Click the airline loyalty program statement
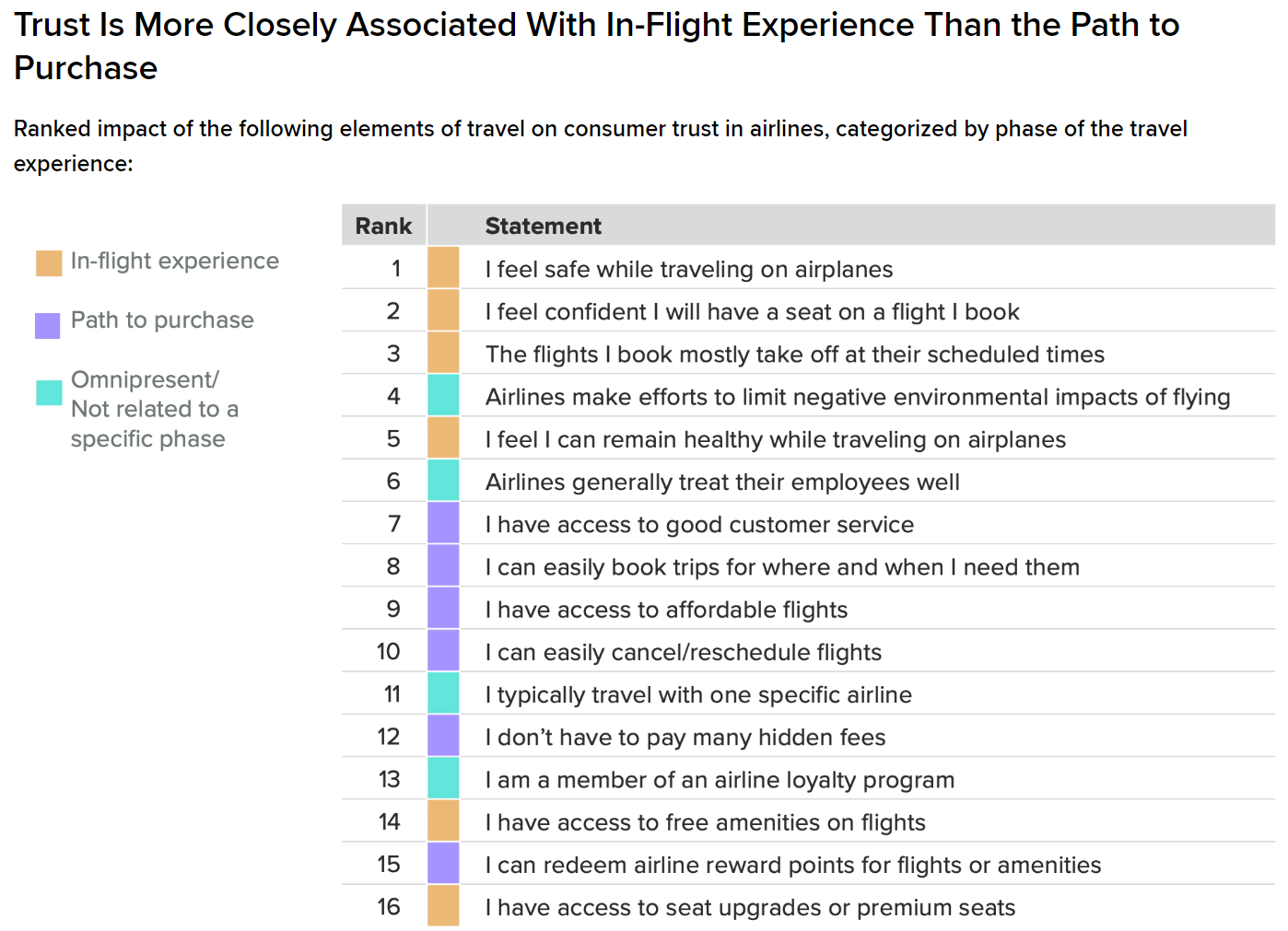The image size is (1288, 931). tap(719, 780)
